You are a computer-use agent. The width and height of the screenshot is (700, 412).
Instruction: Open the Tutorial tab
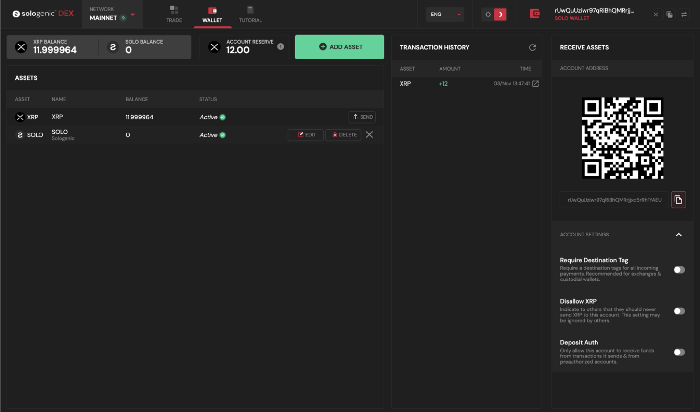click(250, 14)
